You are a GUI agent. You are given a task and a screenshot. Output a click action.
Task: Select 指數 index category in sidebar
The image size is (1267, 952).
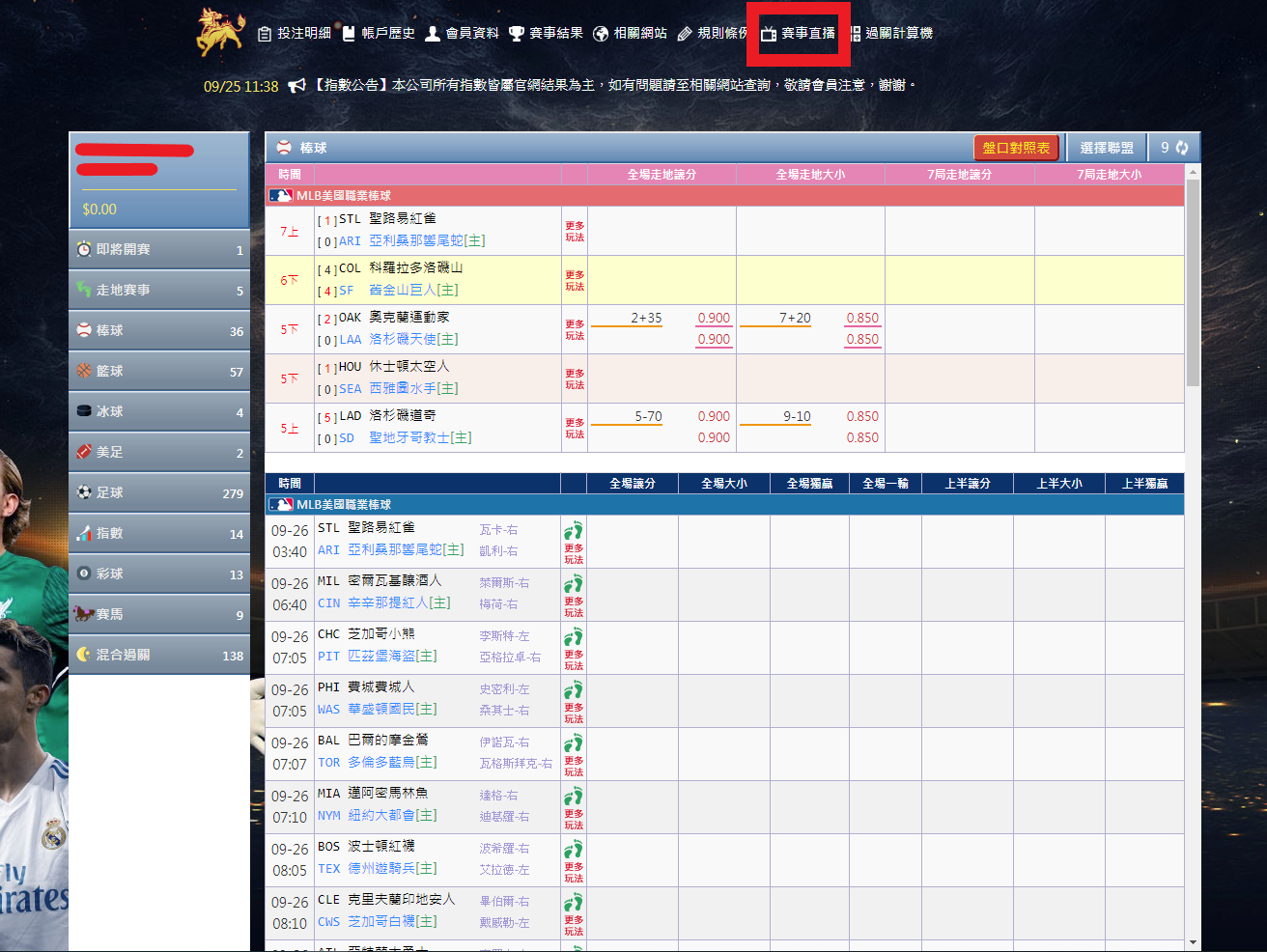coord(159,533)
